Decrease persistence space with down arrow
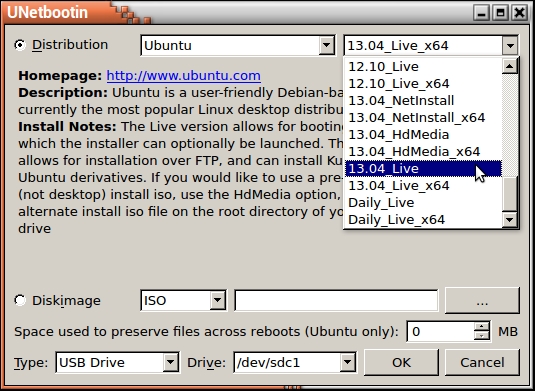 point(482,336)
